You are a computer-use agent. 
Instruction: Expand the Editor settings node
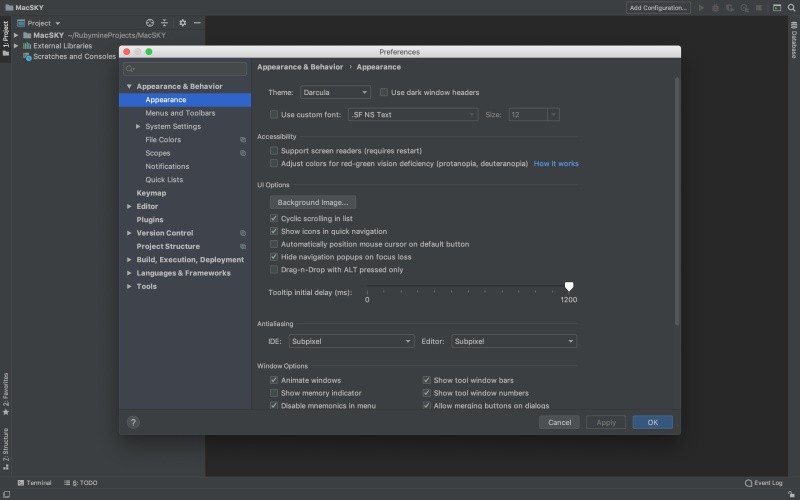point(129,207)
